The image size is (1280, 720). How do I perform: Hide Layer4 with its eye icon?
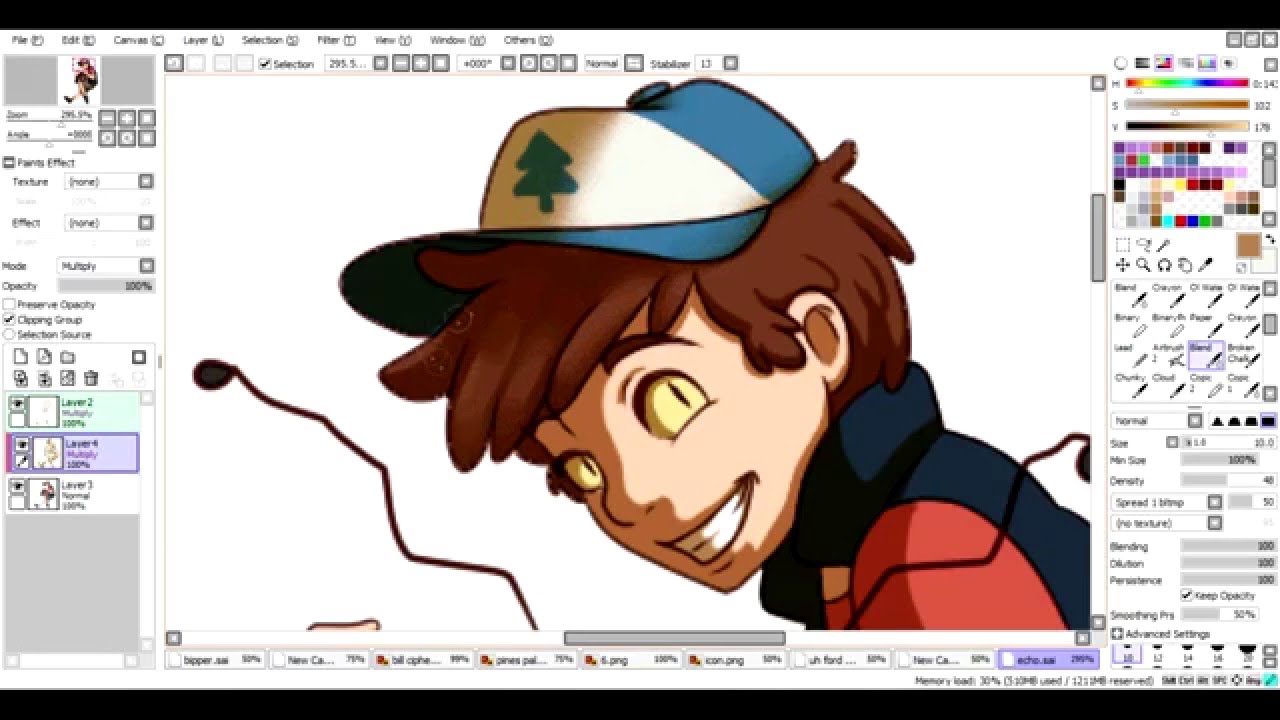coord(22,445)
